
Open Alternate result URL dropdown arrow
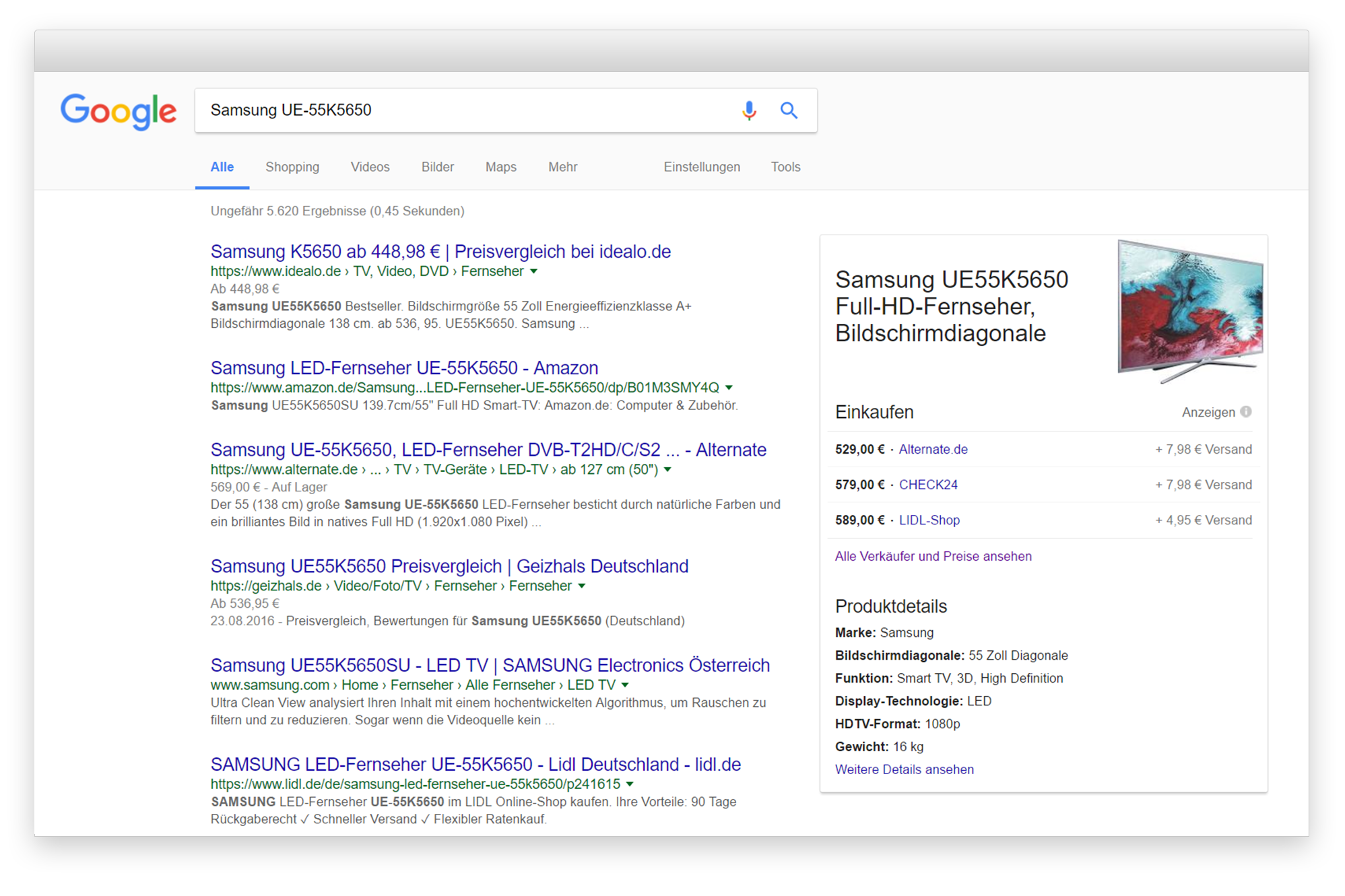click(x=667, y=469)
